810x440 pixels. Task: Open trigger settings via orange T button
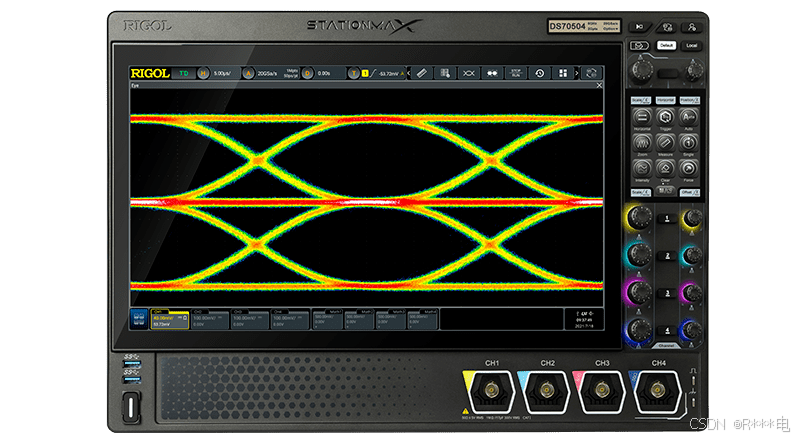353,73
